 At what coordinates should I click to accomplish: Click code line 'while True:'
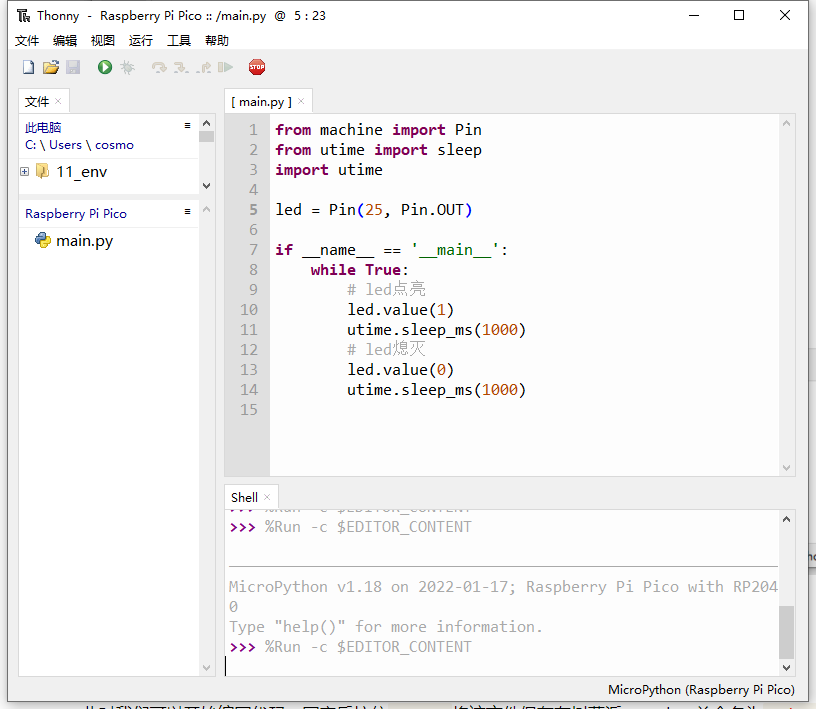point(359,270)
